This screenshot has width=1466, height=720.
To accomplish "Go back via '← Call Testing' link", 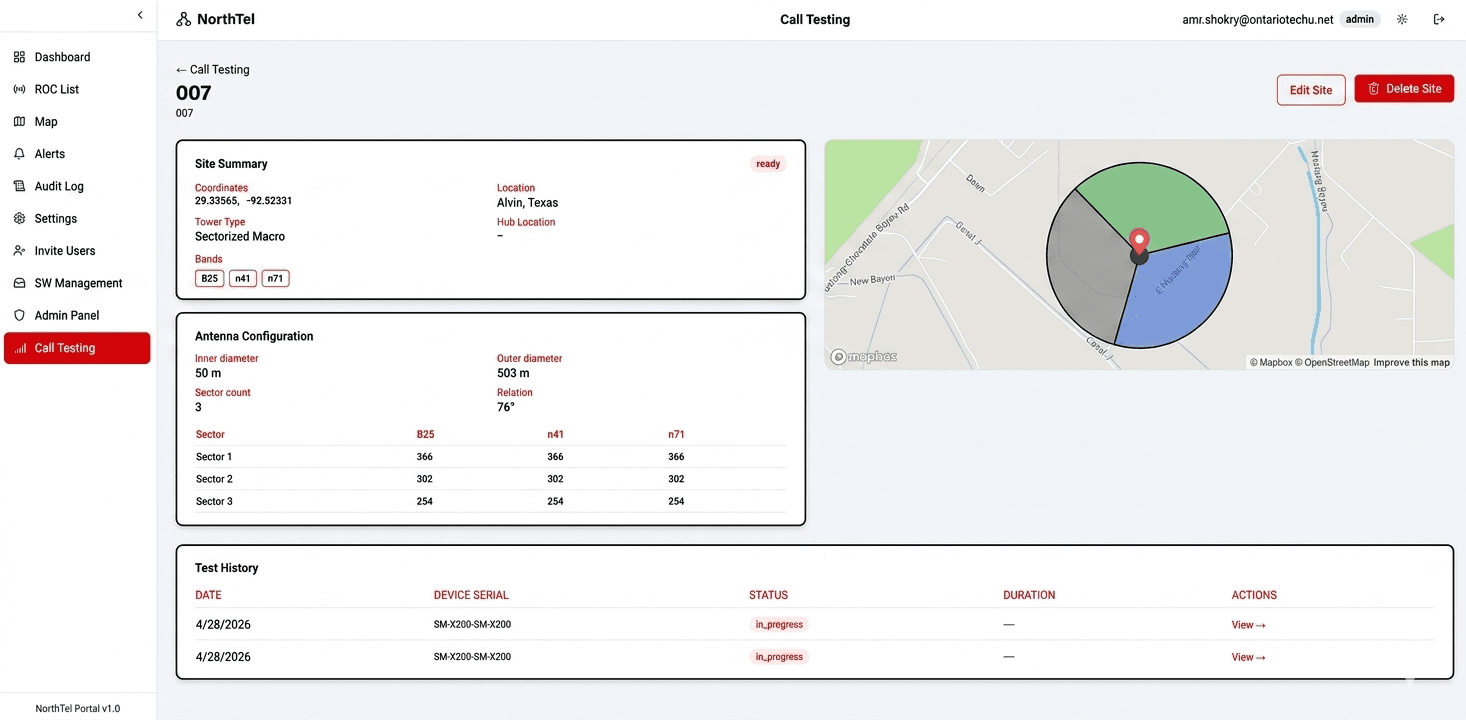I will [213, 69].
